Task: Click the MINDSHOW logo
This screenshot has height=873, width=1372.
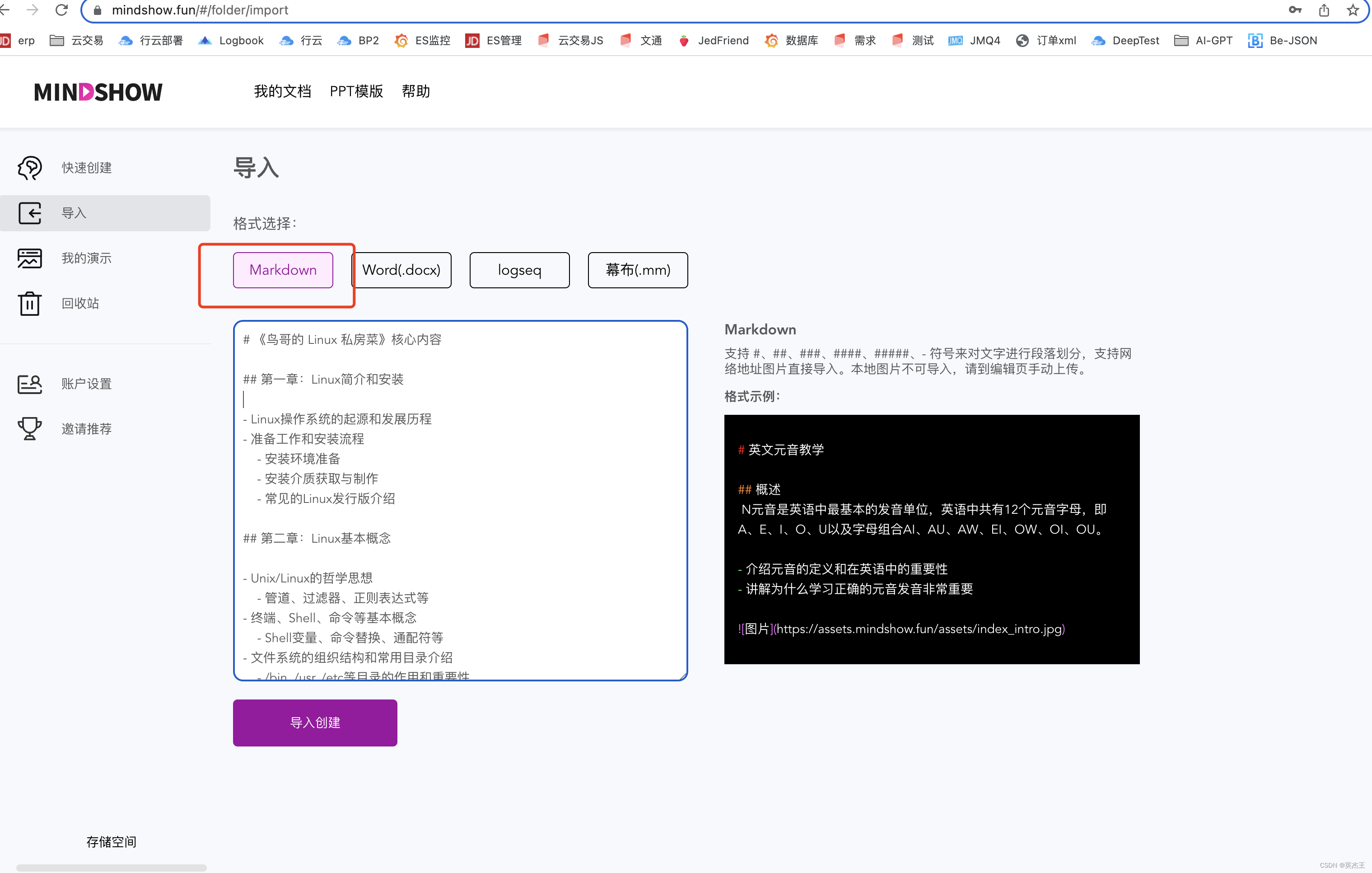Action: pos(98,92)
